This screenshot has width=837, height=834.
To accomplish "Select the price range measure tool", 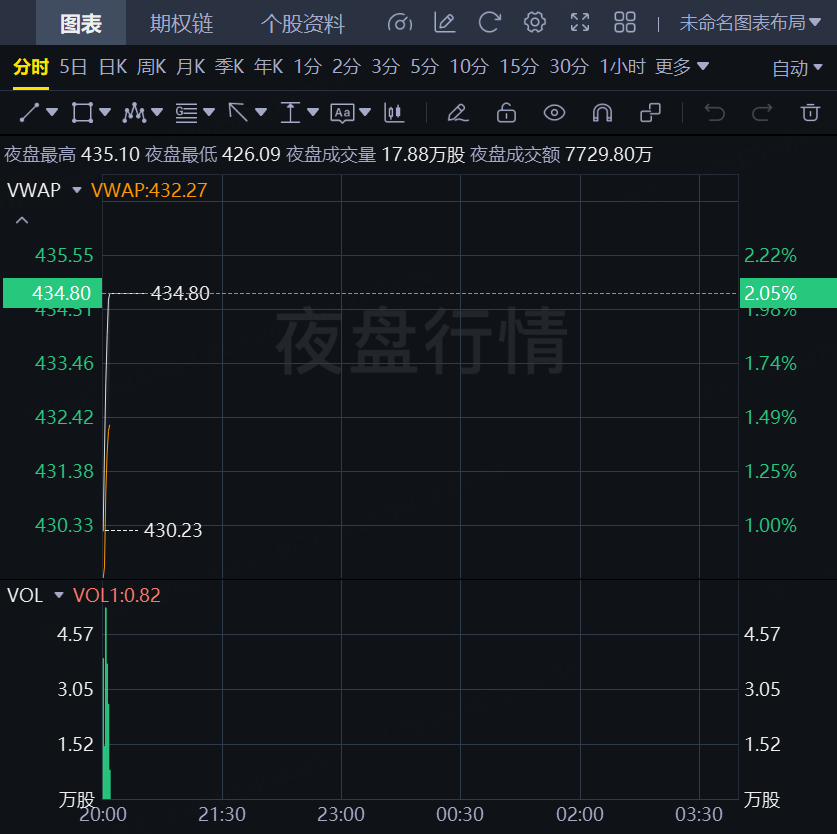I will point(290,113).
